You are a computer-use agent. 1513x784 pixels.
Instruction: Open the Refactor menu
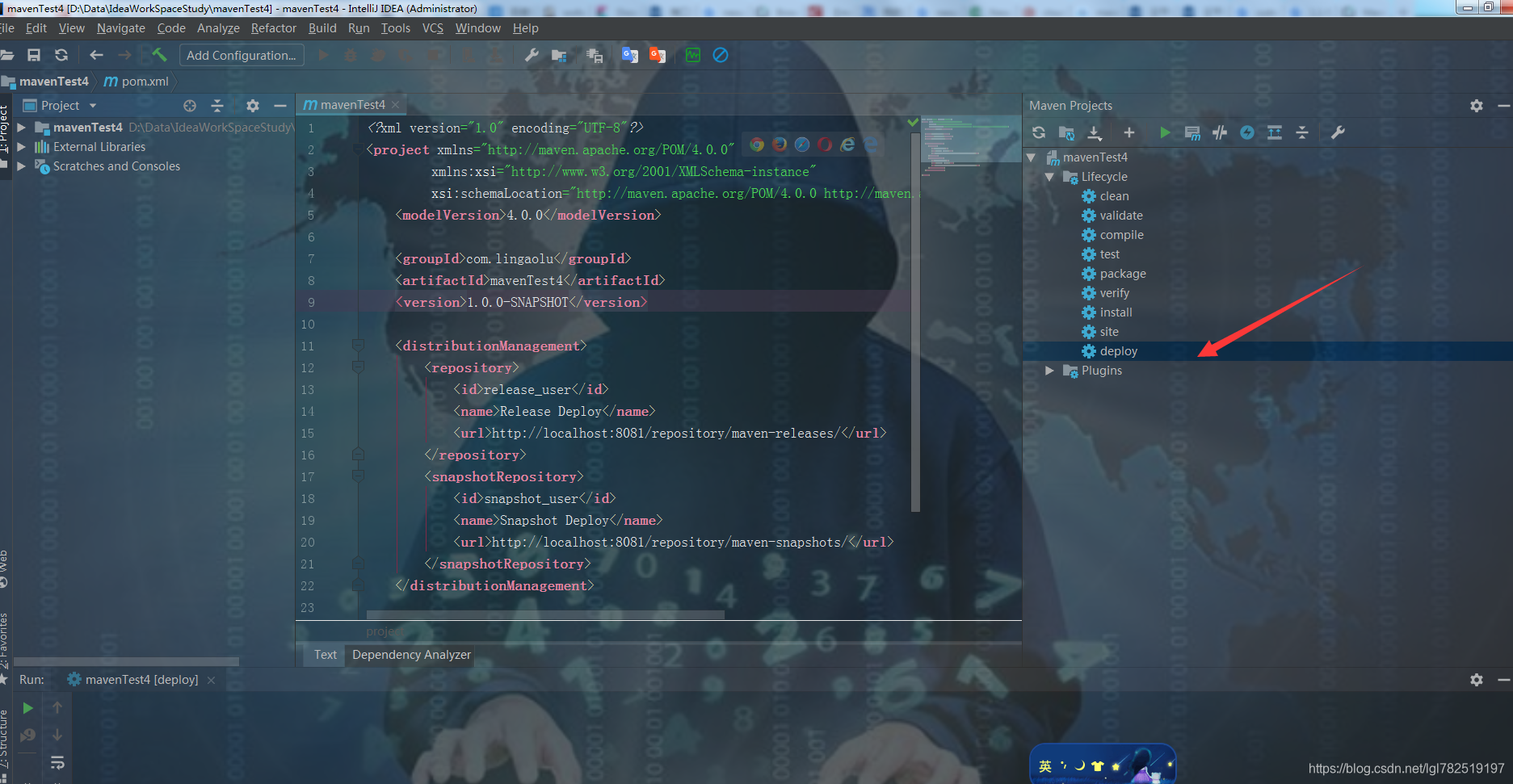tap(274, 28)
